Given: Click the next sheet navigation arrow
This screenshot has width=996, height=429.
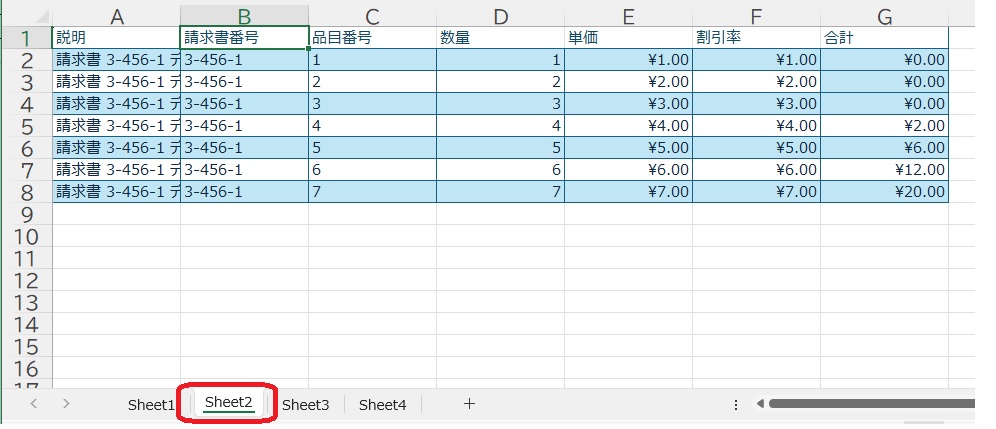Looking at the screenshot, I should (66, 404).
